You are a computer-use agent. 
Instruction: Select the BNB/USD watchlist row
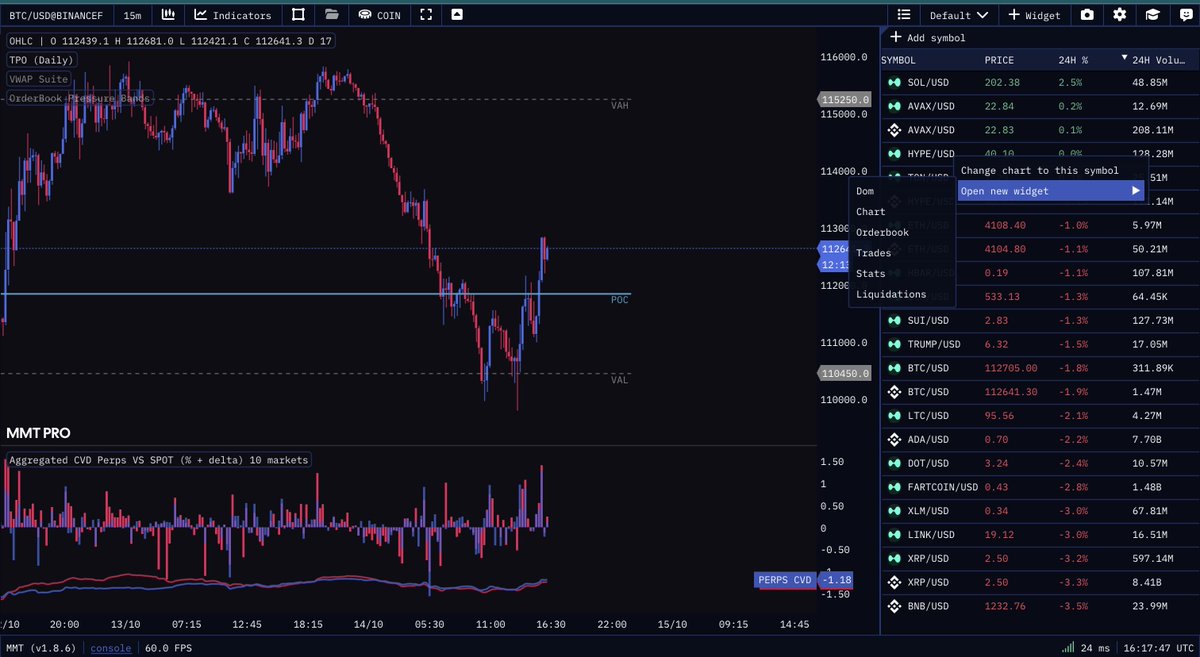pos(1040,606)
